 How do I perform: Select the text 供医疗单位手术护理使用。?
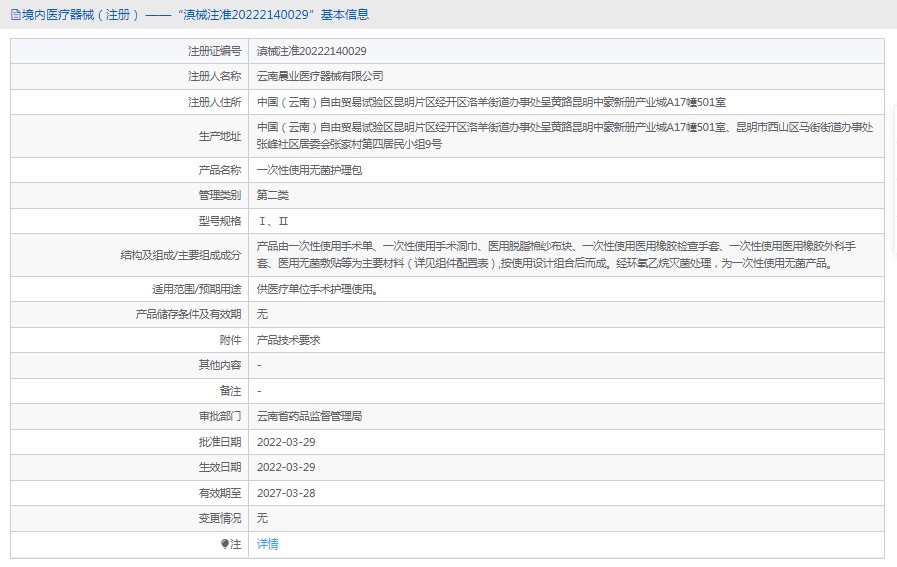317,290
